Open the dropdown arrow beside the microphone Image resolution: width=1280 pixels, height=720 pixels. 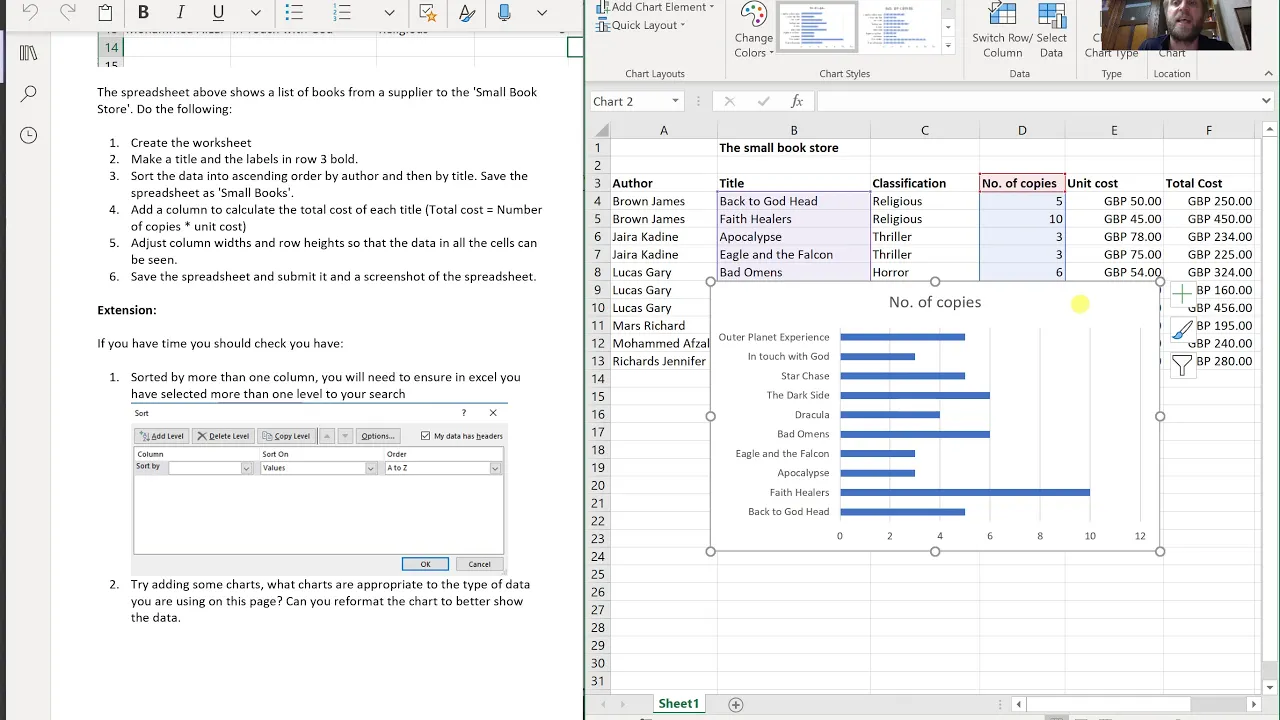[x=542, y=13]
